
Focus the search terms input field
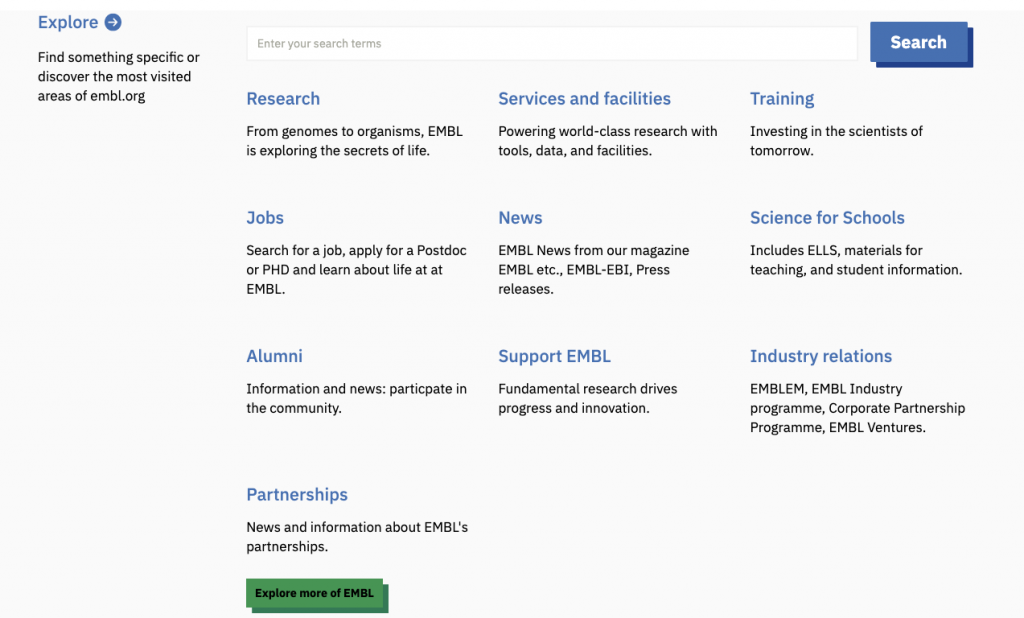pos(552,44)
